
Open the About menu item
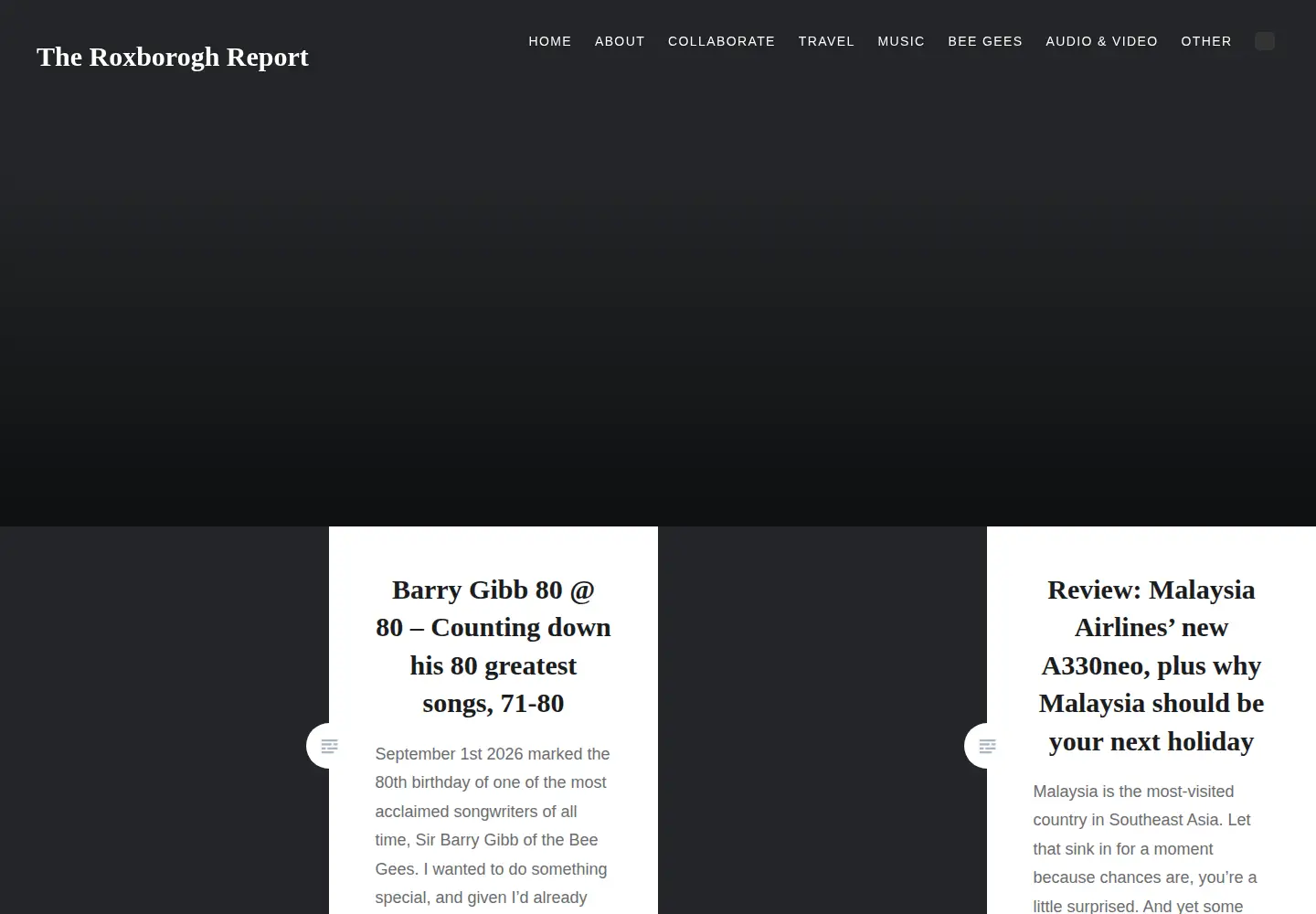point(620,41)
